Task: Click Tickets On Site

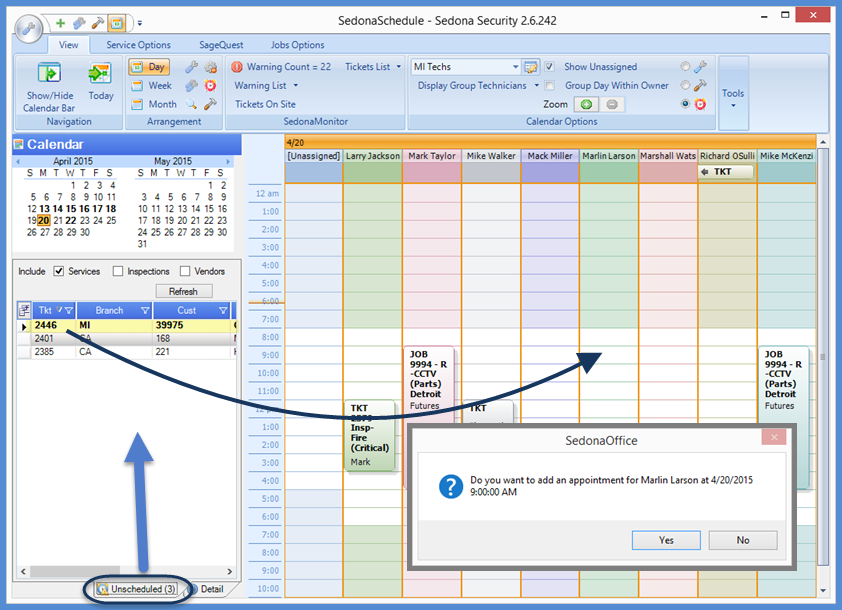Action: click(x=265, y=104)
